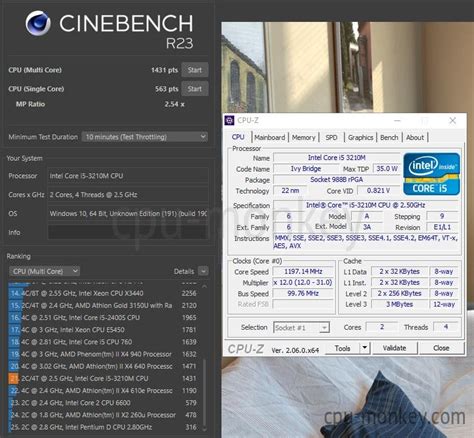Screen dimensions: 474x438
Task: Select ranking row AMD Athlon Gold 3150U
Action: (104, 306)
